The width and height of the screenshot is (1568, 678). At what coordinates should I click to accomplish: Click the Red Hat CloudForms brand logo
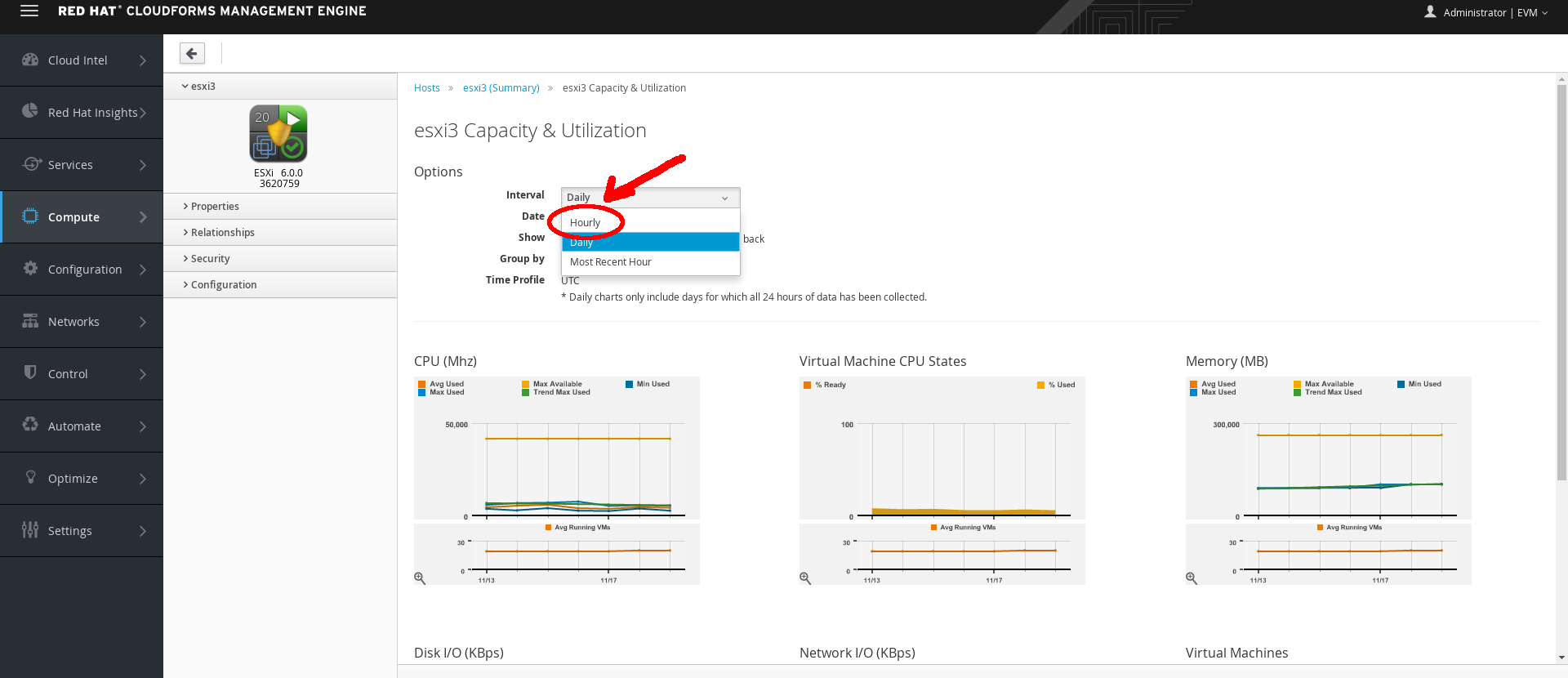pos(212,11)
